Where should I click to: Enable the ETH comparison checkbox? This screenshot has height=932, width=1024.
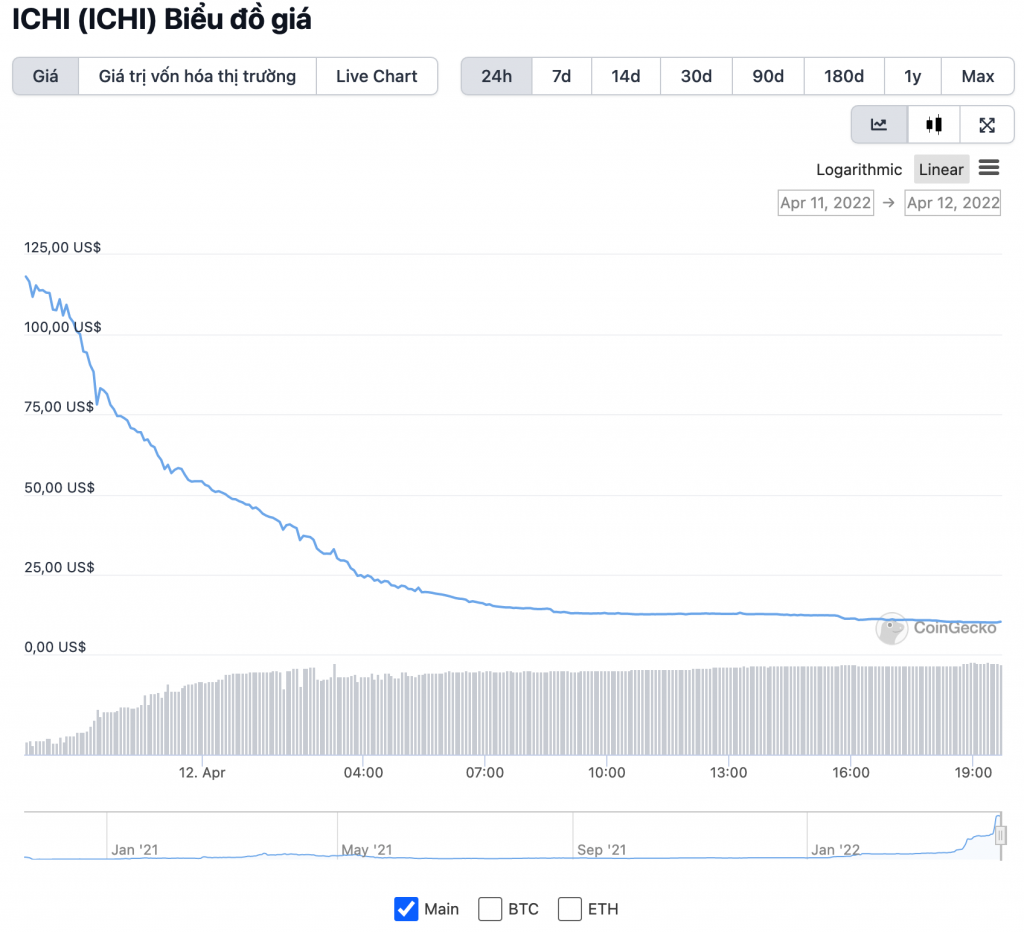coord(569,908)
